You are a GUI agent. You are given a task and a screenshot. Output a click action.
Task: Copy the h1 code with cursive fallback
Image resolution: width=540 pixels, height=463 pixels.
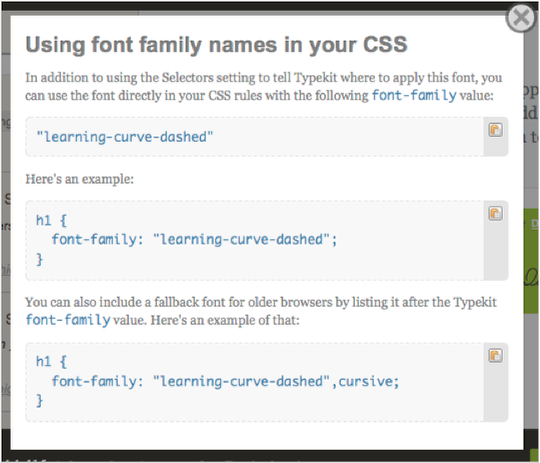click(x=495, y=356)
